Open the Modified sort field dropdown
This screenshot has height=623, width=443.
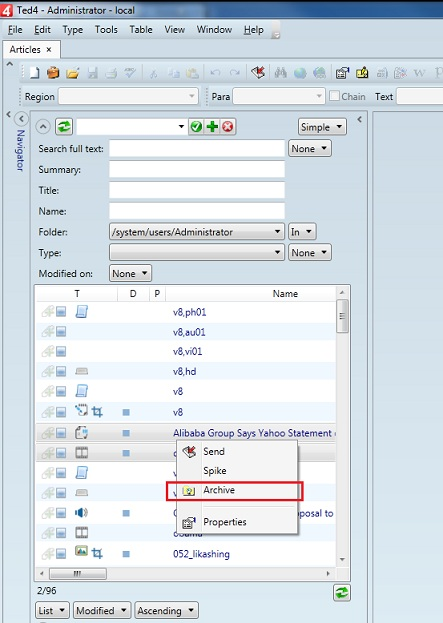101,610
